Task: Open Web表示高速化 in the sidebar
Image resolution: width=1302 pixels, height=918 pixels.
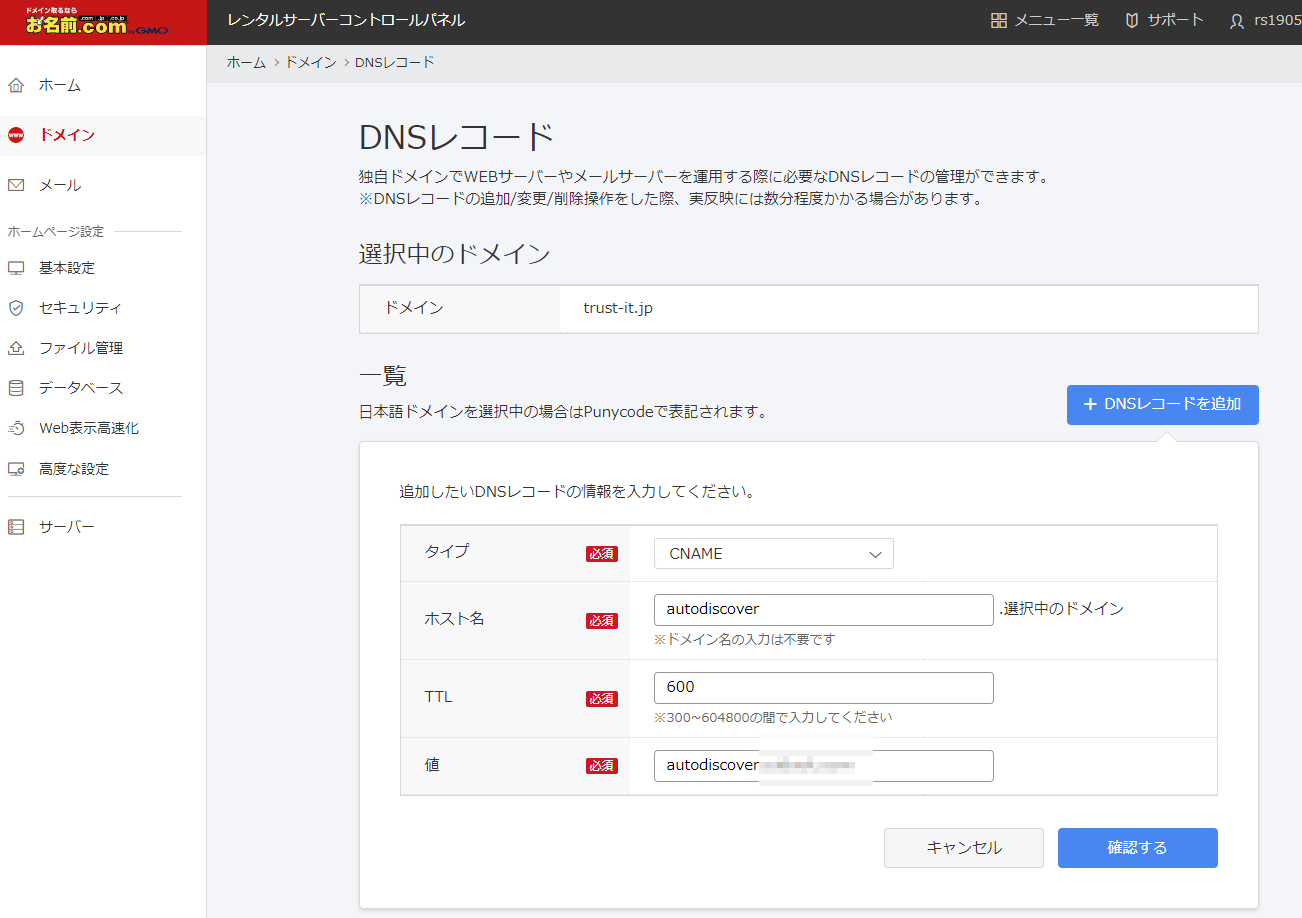Action: pos(89,428)
